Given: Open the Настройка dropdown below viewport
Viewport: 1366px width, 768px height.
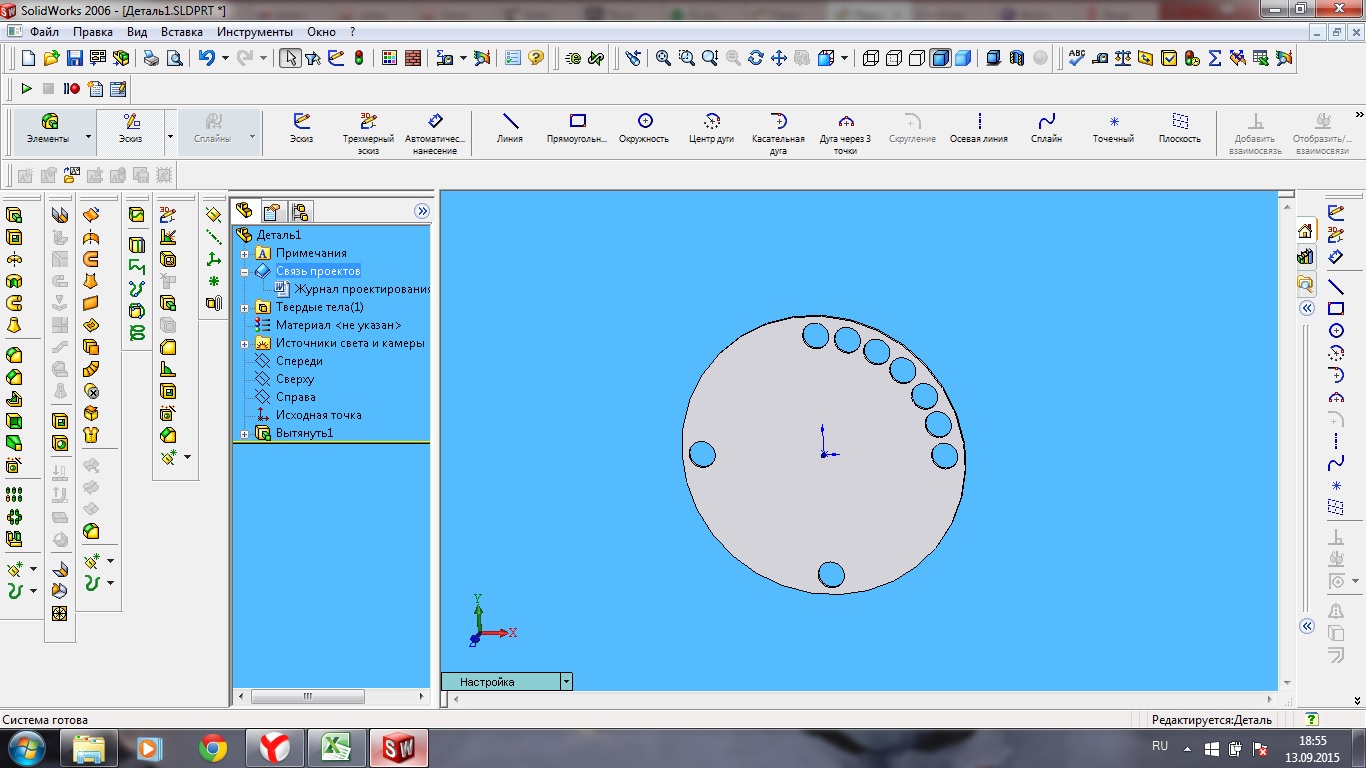Looking at the screenshot, I should [567, 682].
